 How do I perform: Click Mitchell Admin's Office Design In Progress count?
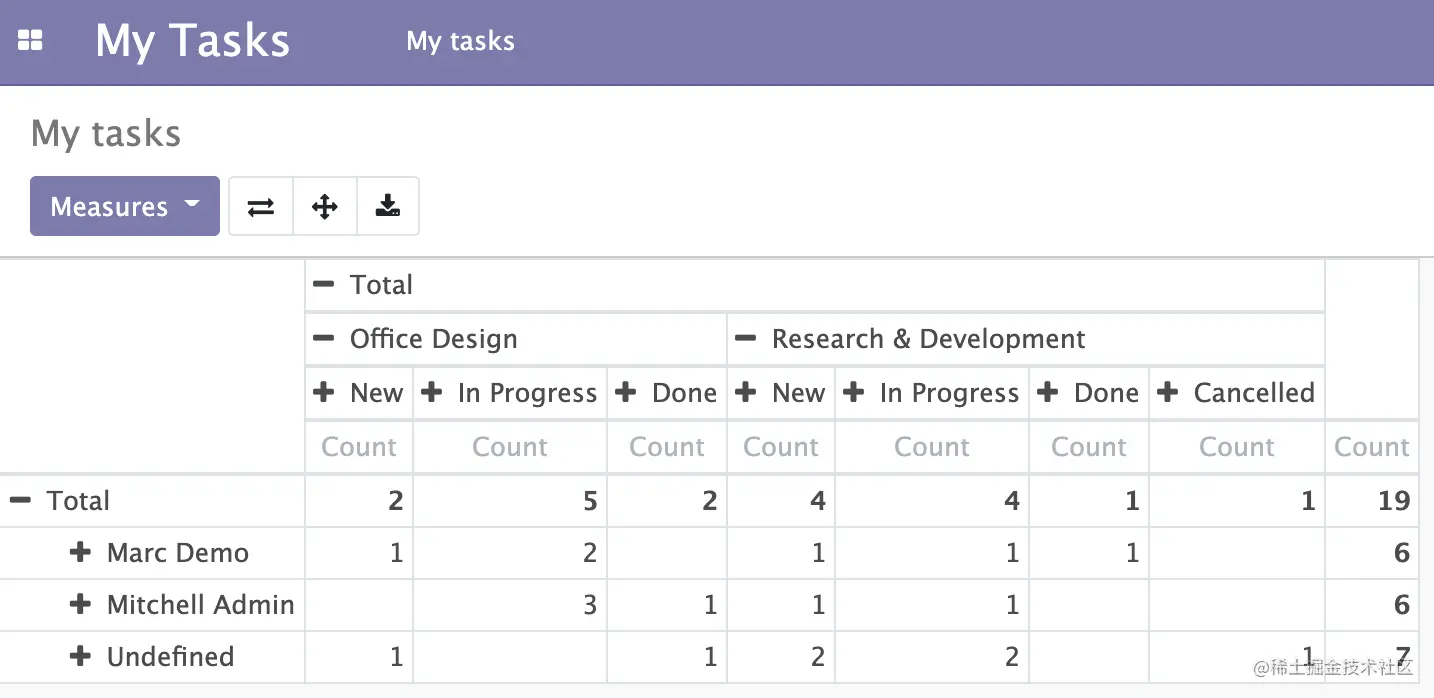[589, 605]
